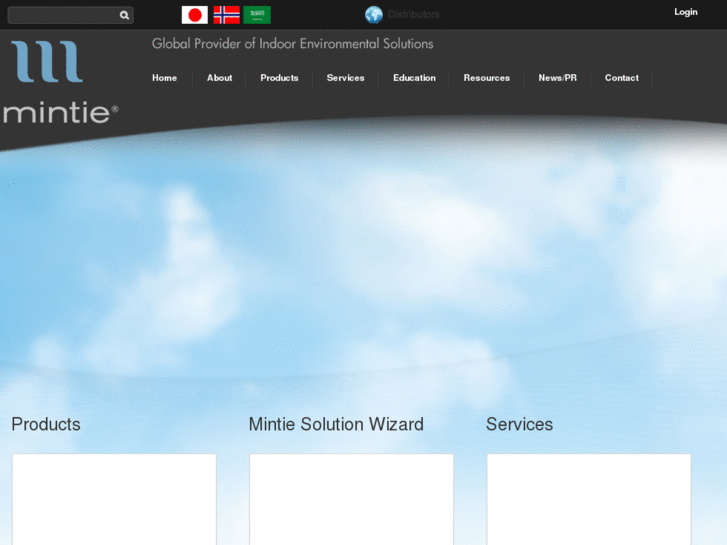Open the Products thumbnail panel
Image resolution: width=727 pixels, height=545 pixels.
click(114, 500)
